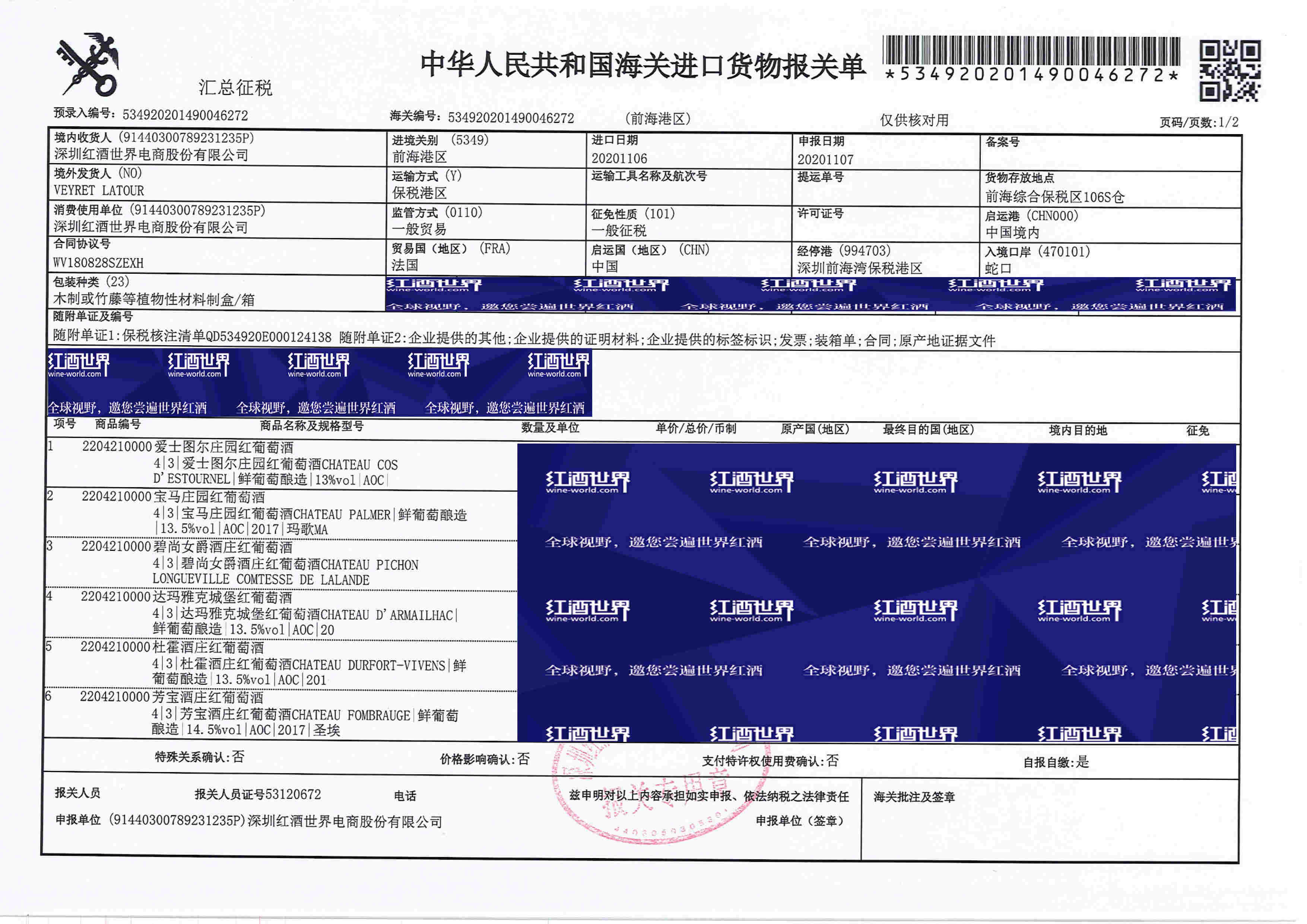1307x924 pixels.
Task: Click the 汇总征税 label under the emblem
Action: [235, 88]
